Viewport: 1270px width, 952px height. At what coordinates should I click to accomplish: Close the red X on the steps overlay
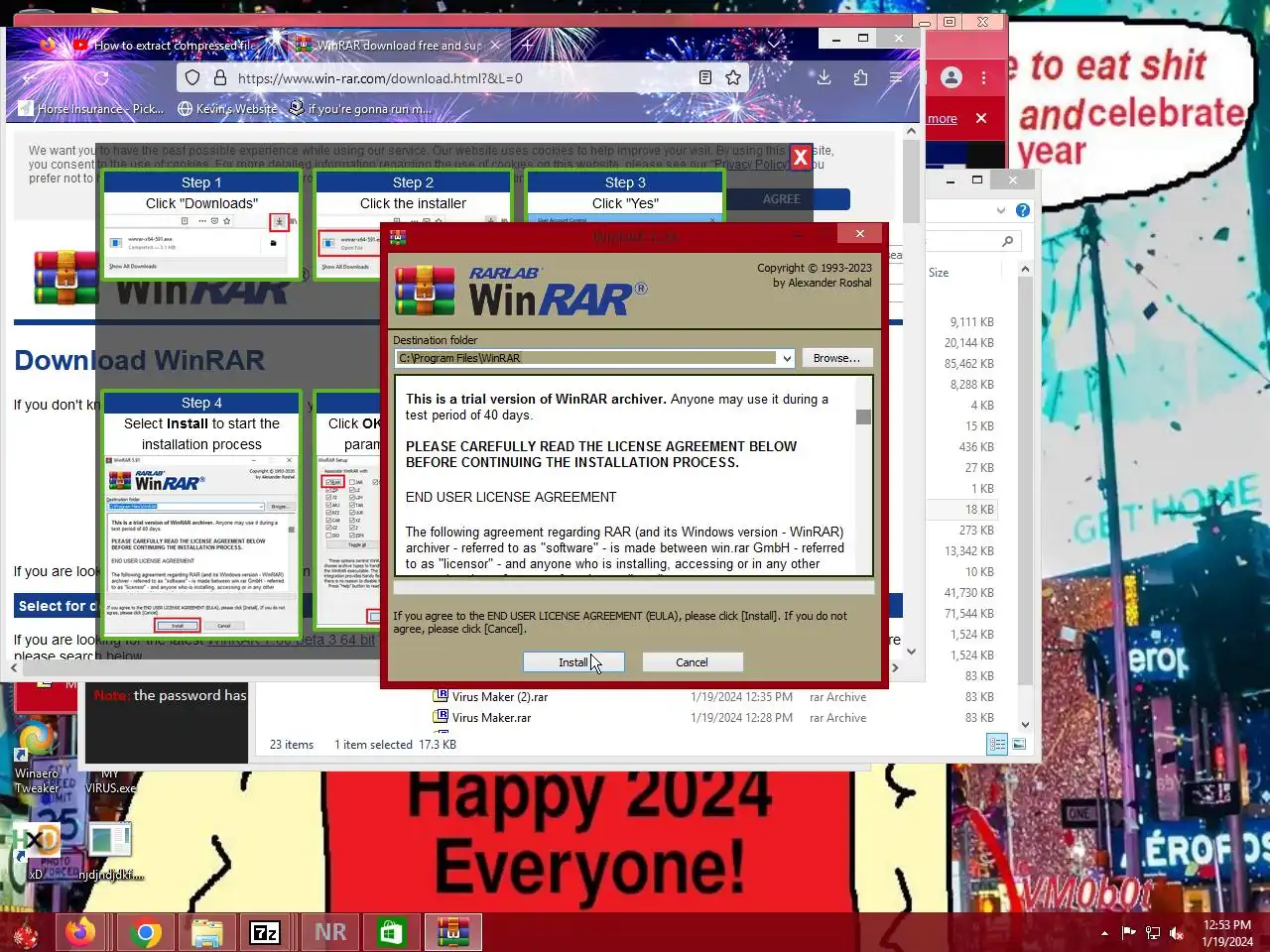800,157
